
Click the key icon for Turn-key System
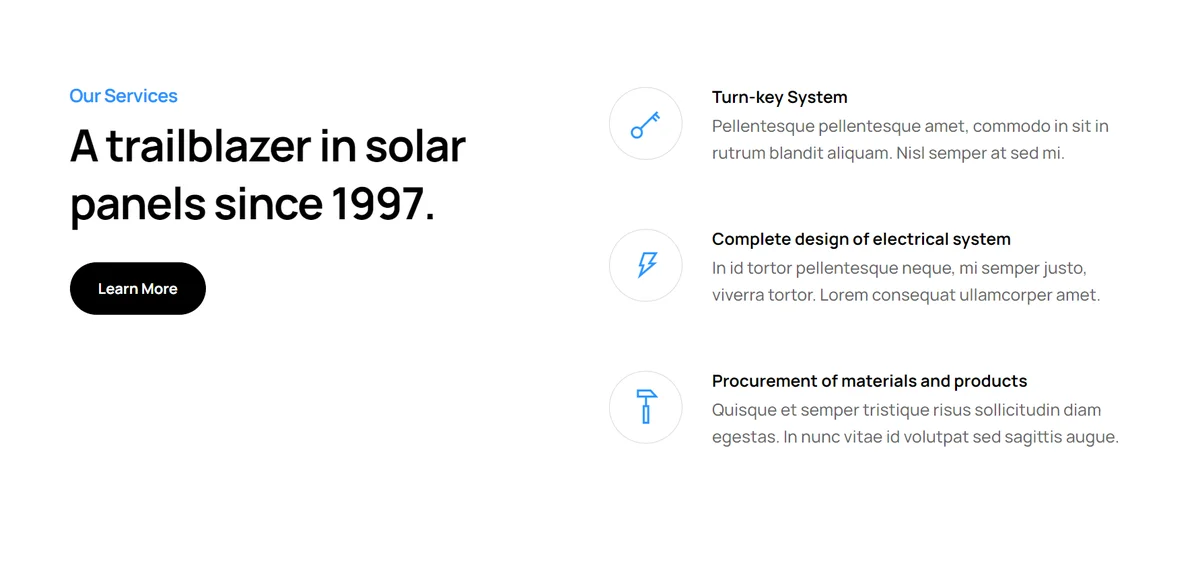(646, 124)
